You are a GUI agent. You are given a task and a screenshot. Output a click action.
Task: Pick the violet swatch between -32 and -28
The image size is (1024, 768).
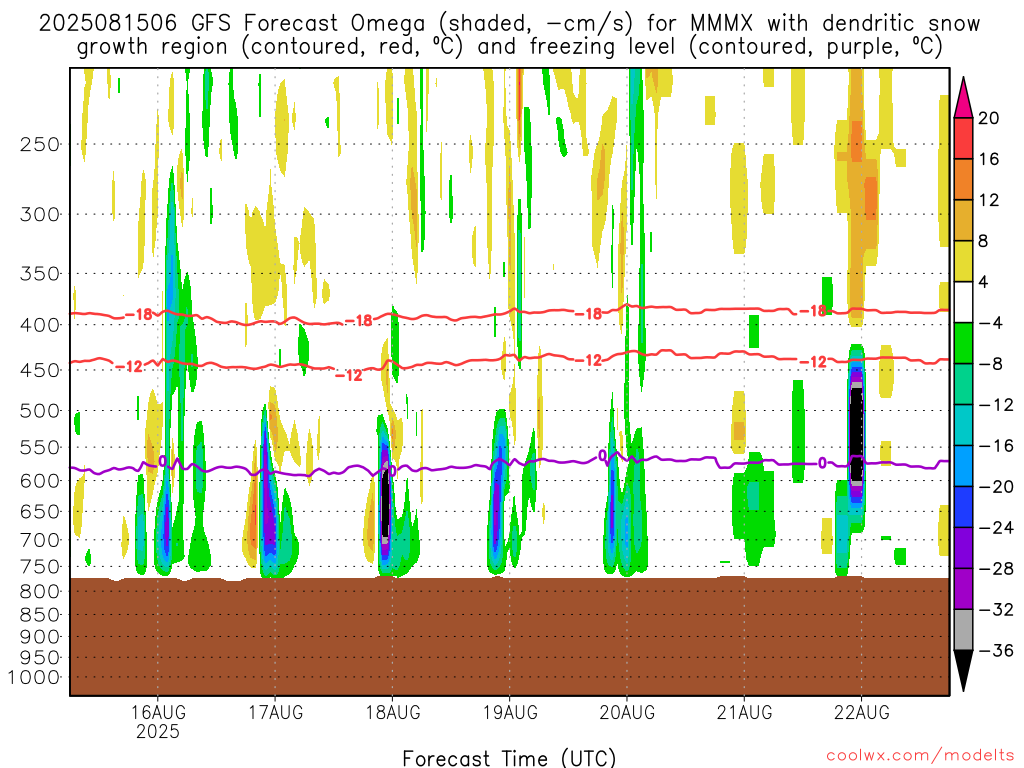[x=963, y=589]
